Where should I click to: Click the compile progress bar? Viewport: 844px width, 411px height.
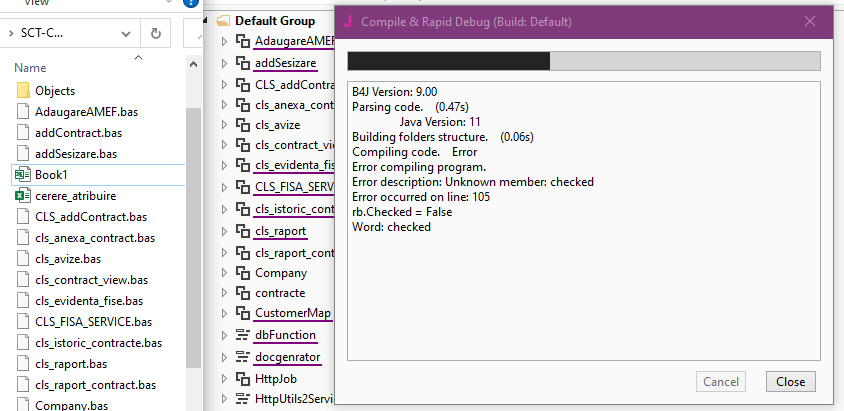coord(583,61)
